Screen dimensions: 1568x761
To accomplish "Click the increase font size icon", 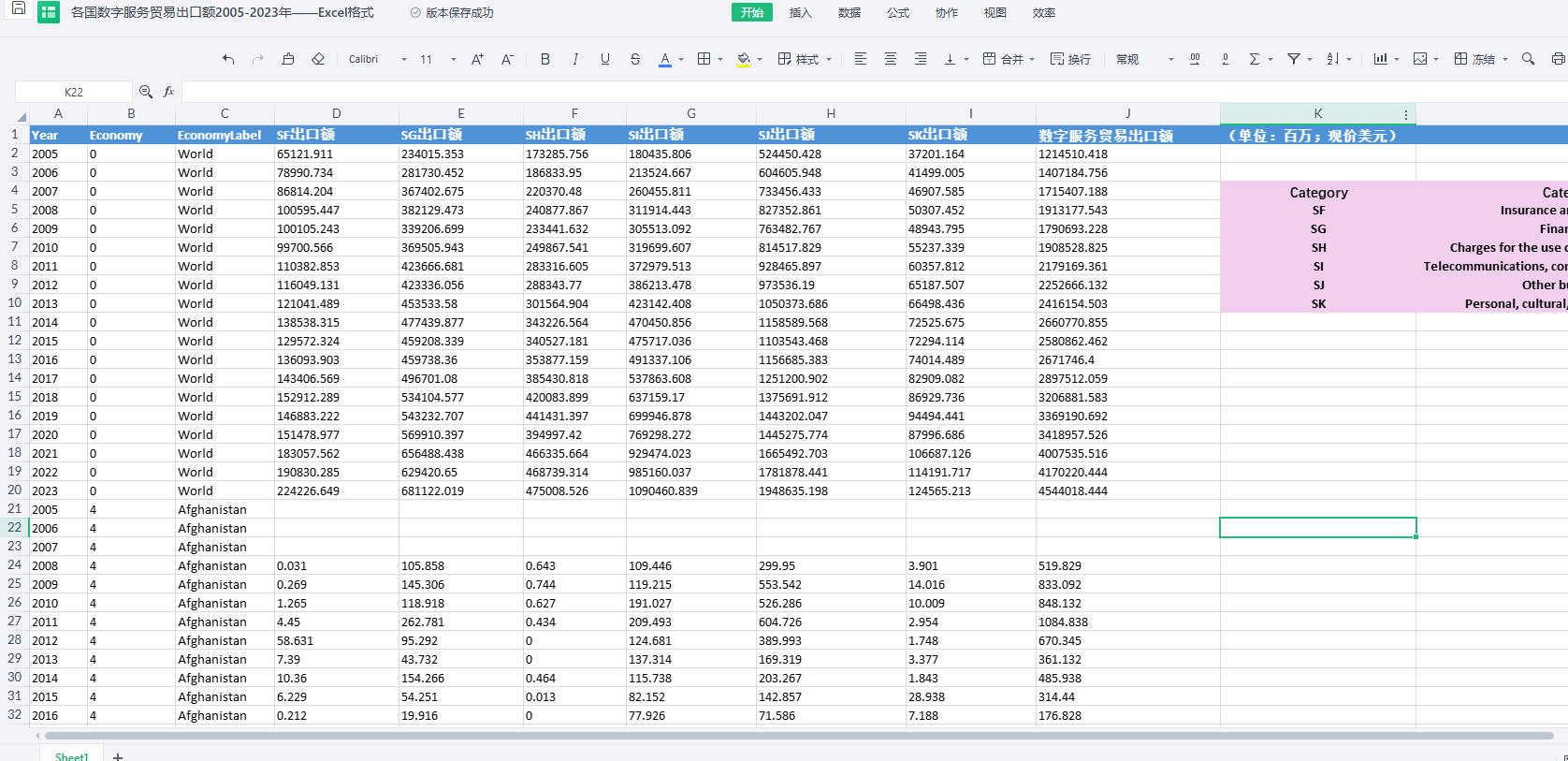I will coord(477,59).
